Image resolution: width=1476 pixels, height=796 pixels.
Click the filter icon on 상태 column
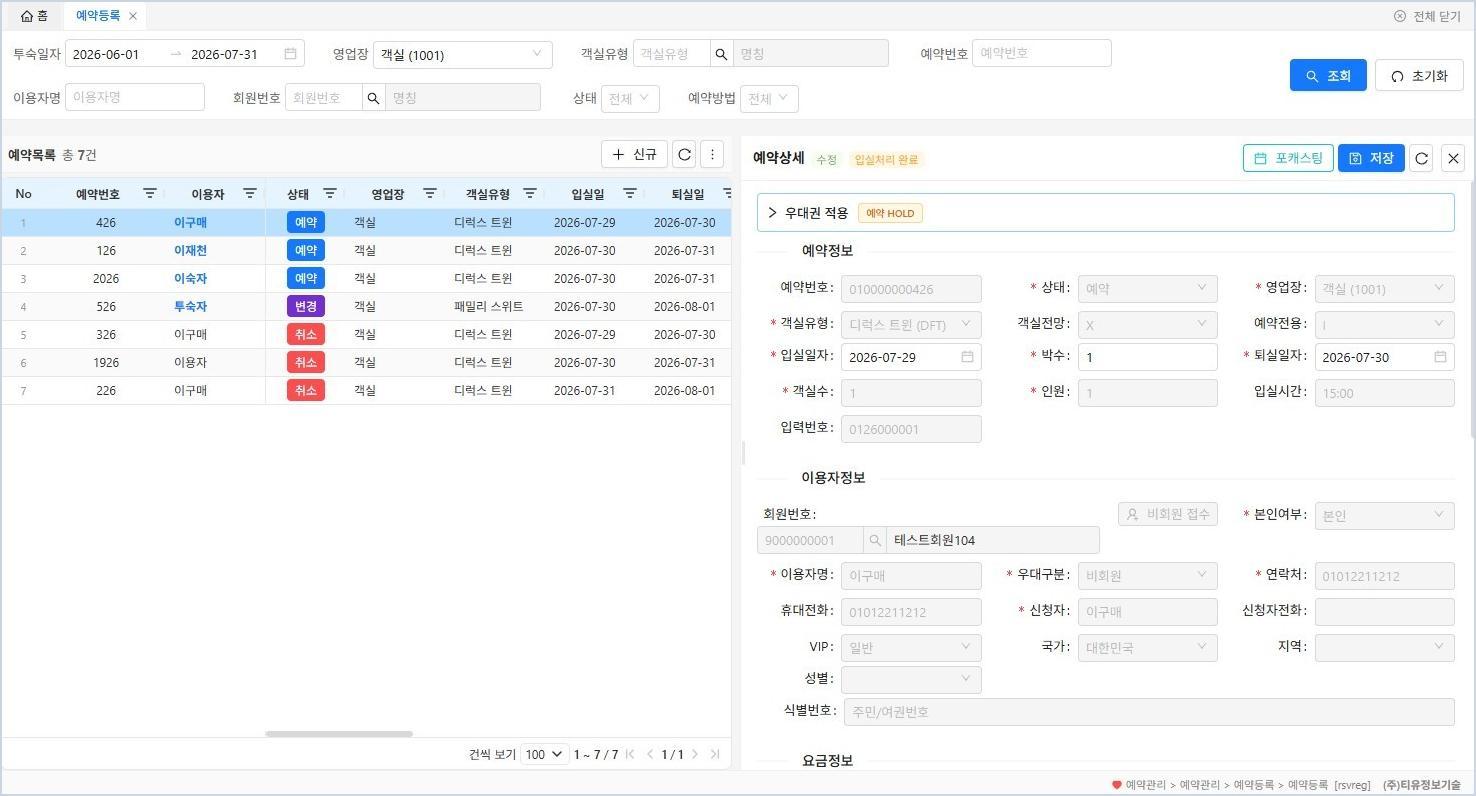point(329,193)
